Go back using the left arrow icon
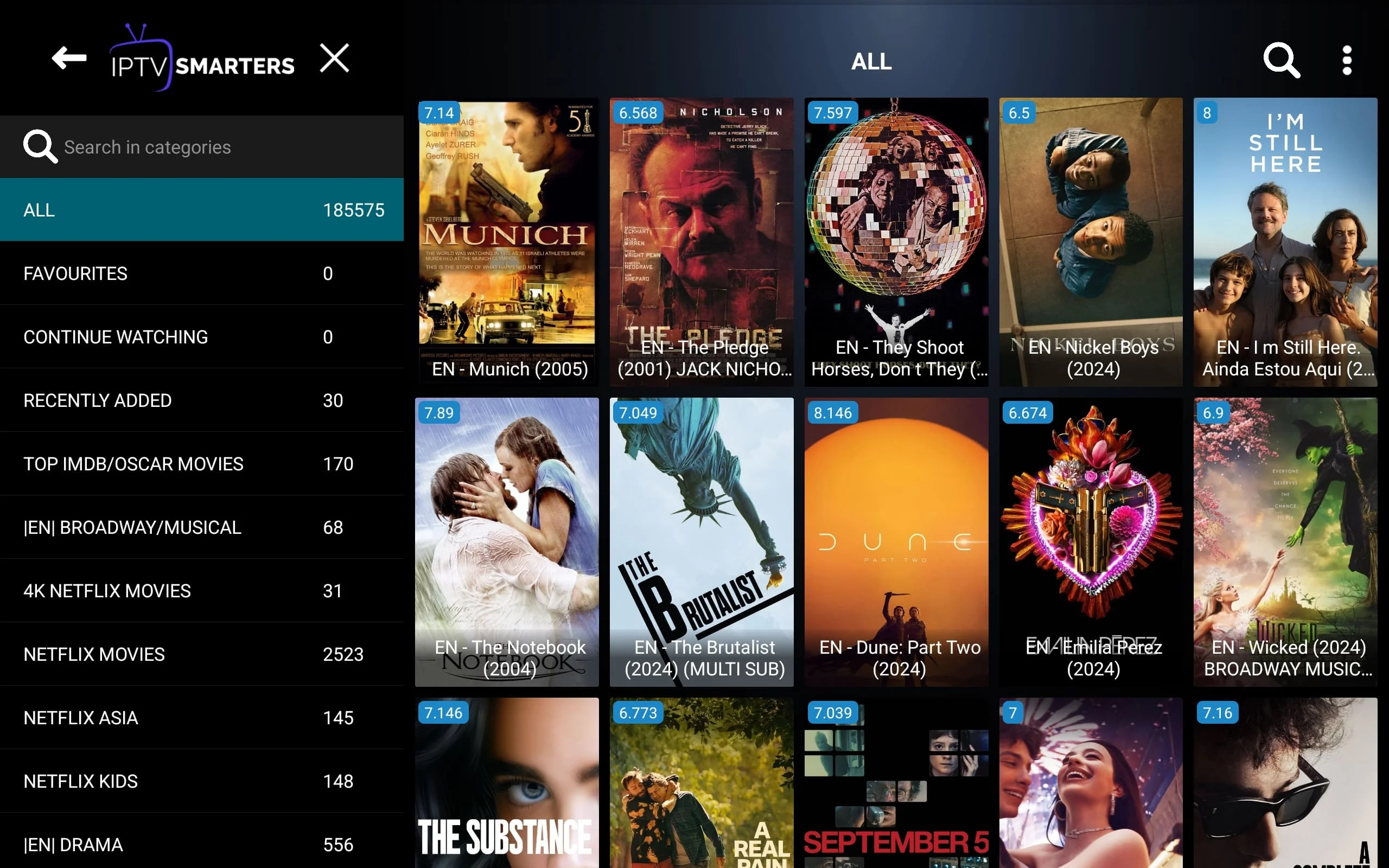This screenshot has height=868, width=1389. 69,58
